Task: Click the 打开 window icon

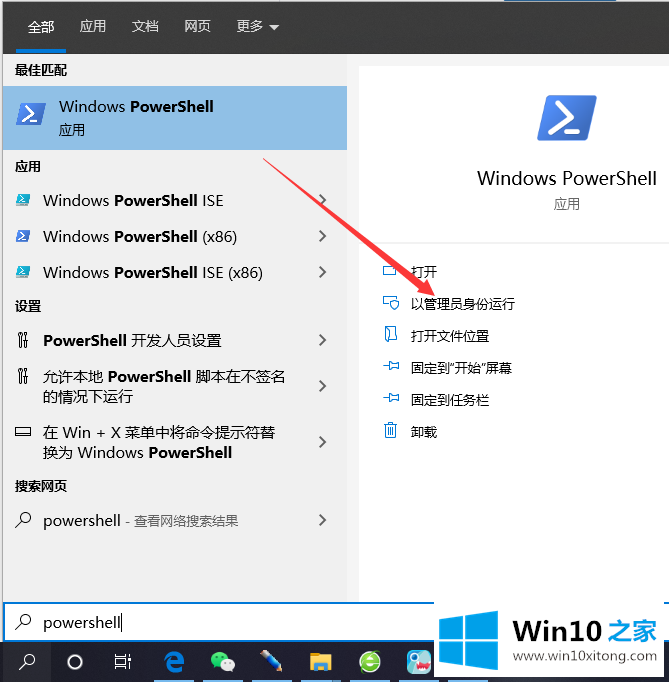Action: click(x=390, y=271)
